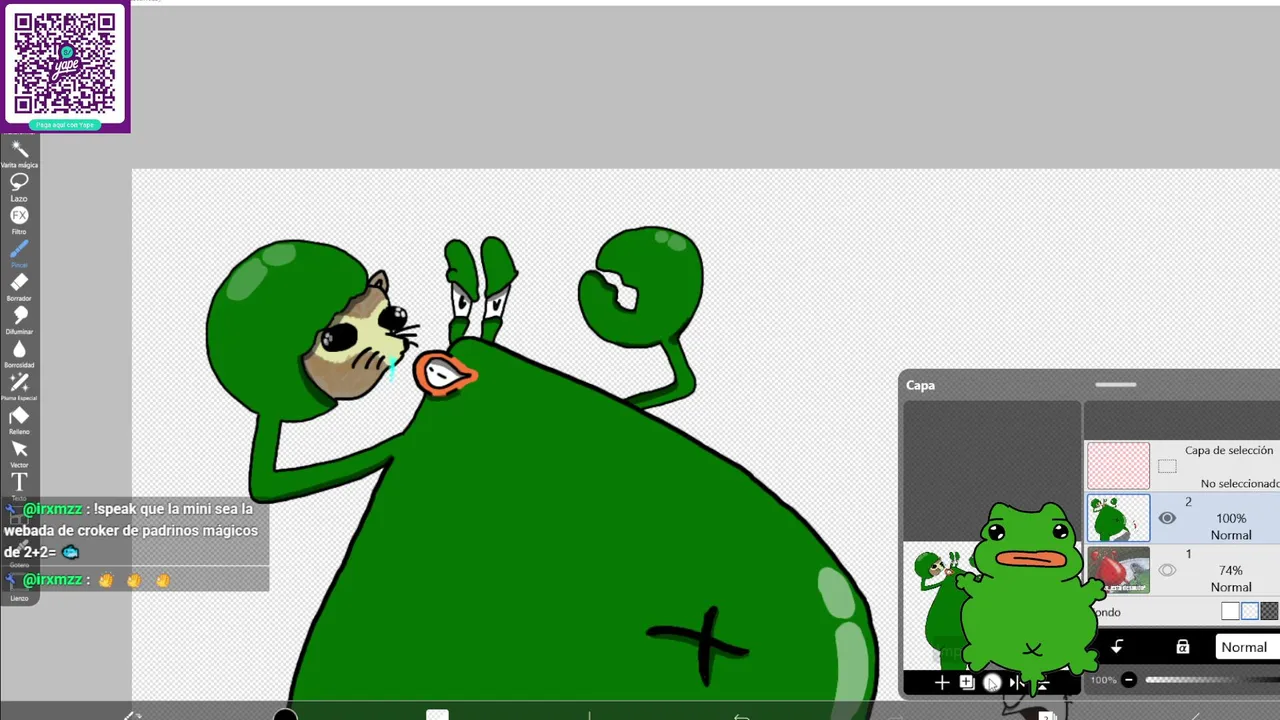Screen dimensions: 1280x720
Task: Click the layer opacity slider track
Action: (x=1212, y=680)
